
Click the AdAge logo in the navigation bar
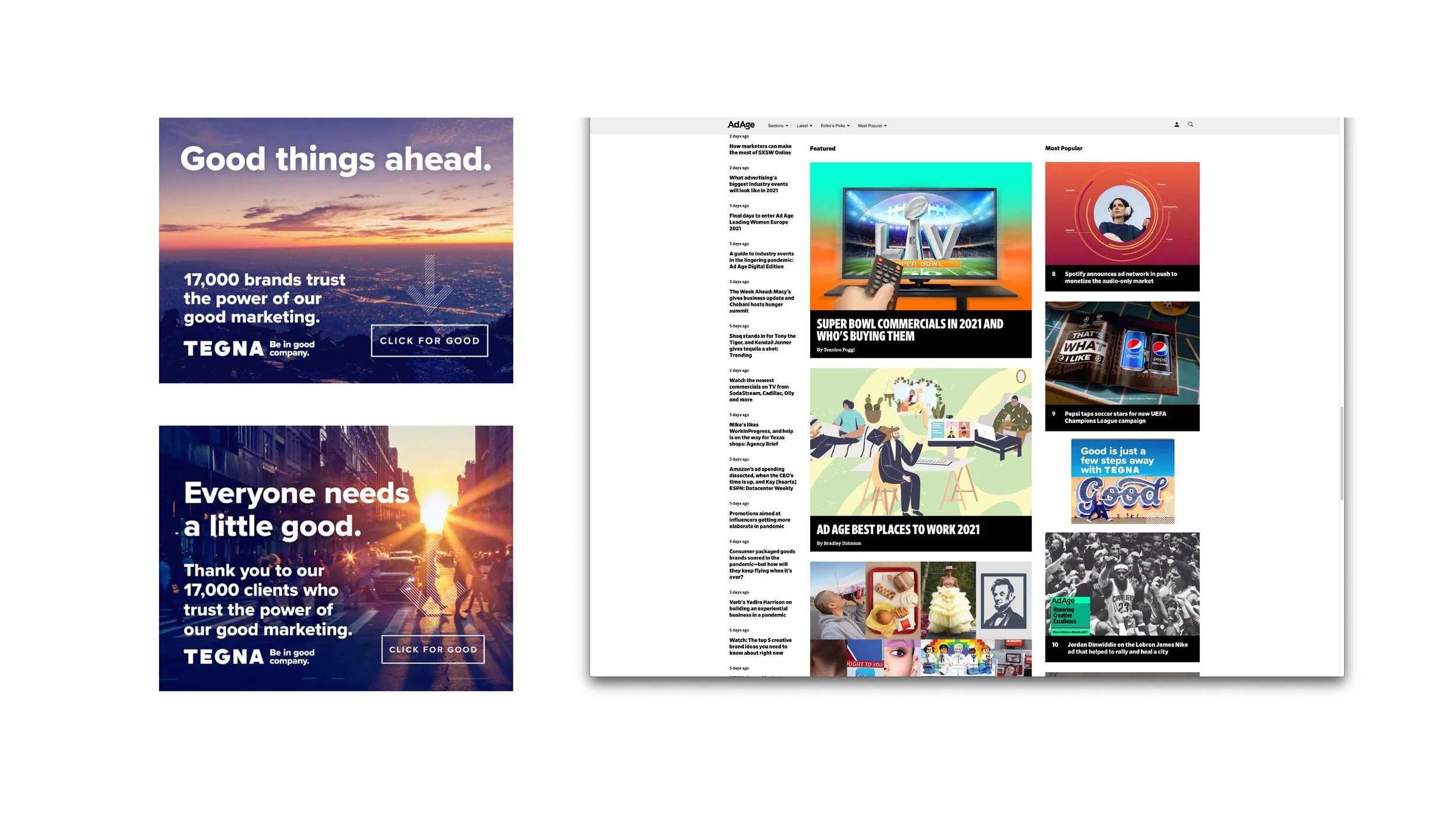tap(741, 125)
